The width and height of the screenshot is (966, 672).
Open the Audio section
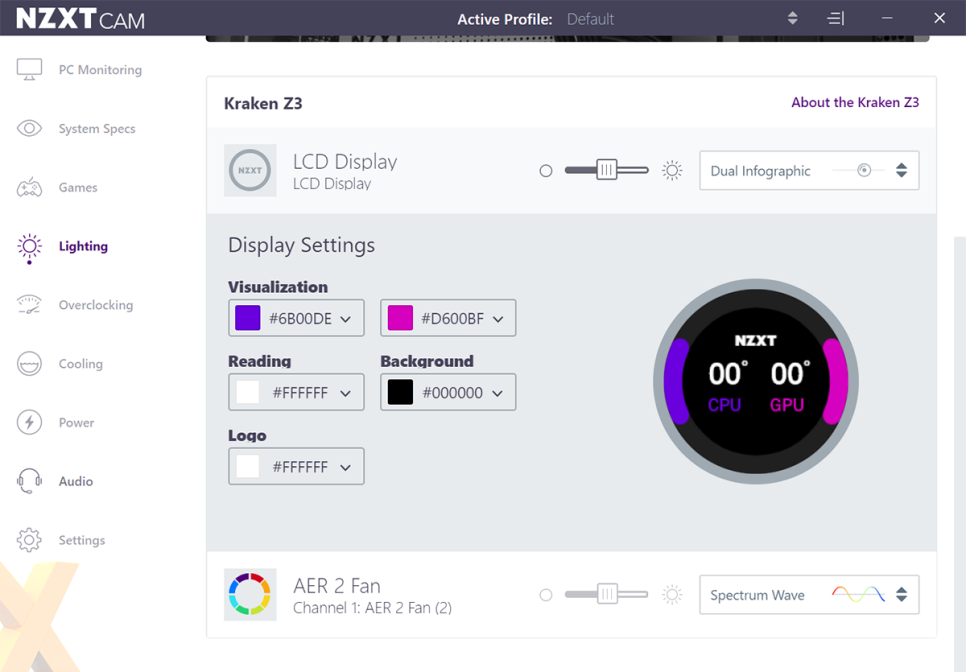76,481
